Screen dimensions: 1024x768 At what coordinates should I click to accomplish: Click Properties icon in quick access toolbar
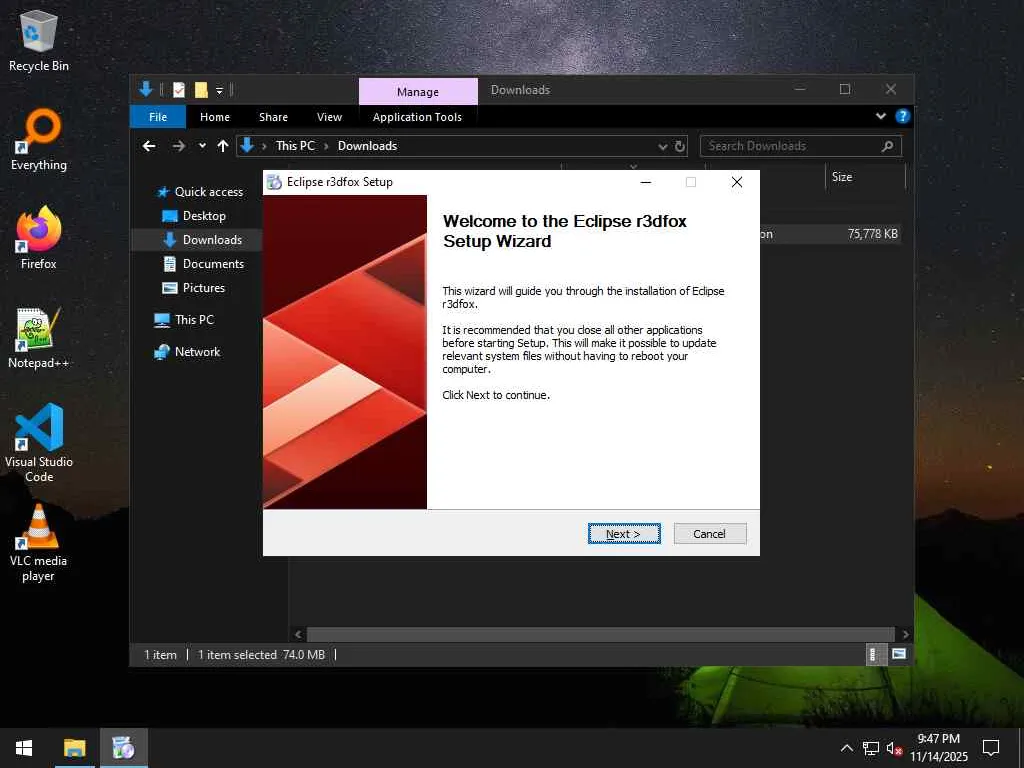tap(179, 90)
